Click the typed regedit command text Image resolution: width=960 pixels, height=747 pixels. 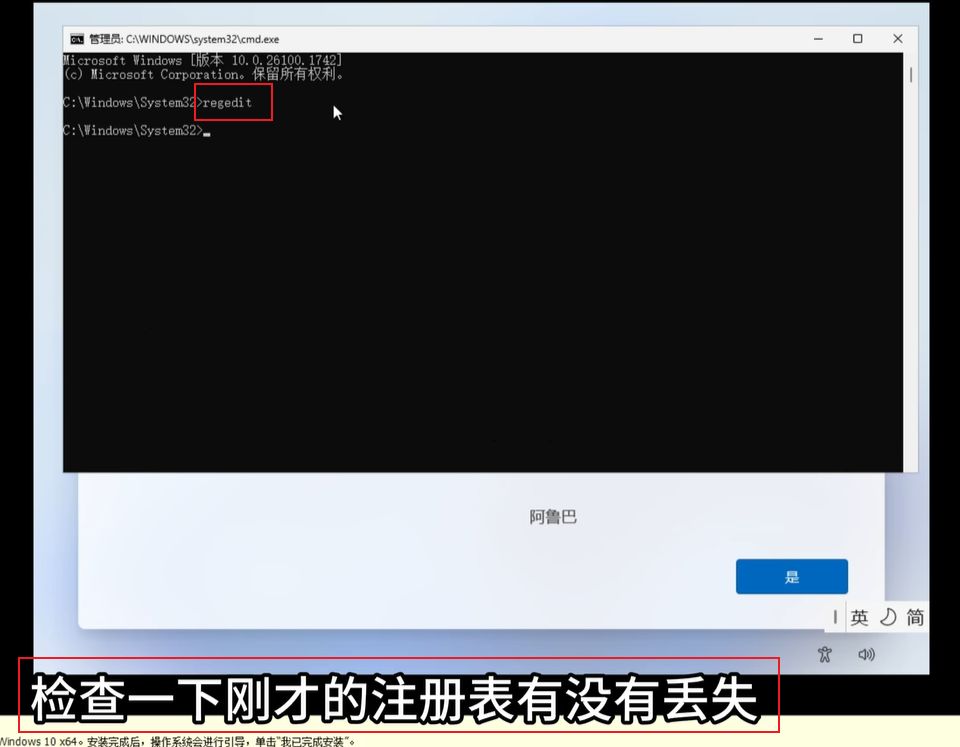(227, 103)
